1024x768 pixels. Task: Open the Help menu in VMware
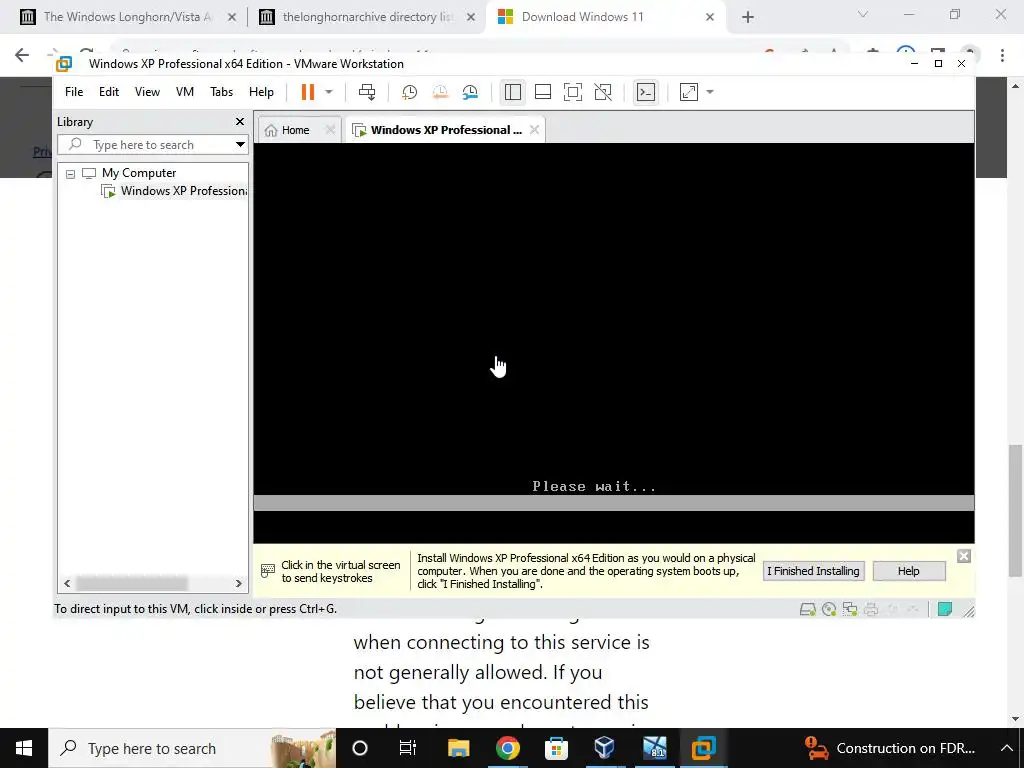pyautogui.click(x=261, y=92)
